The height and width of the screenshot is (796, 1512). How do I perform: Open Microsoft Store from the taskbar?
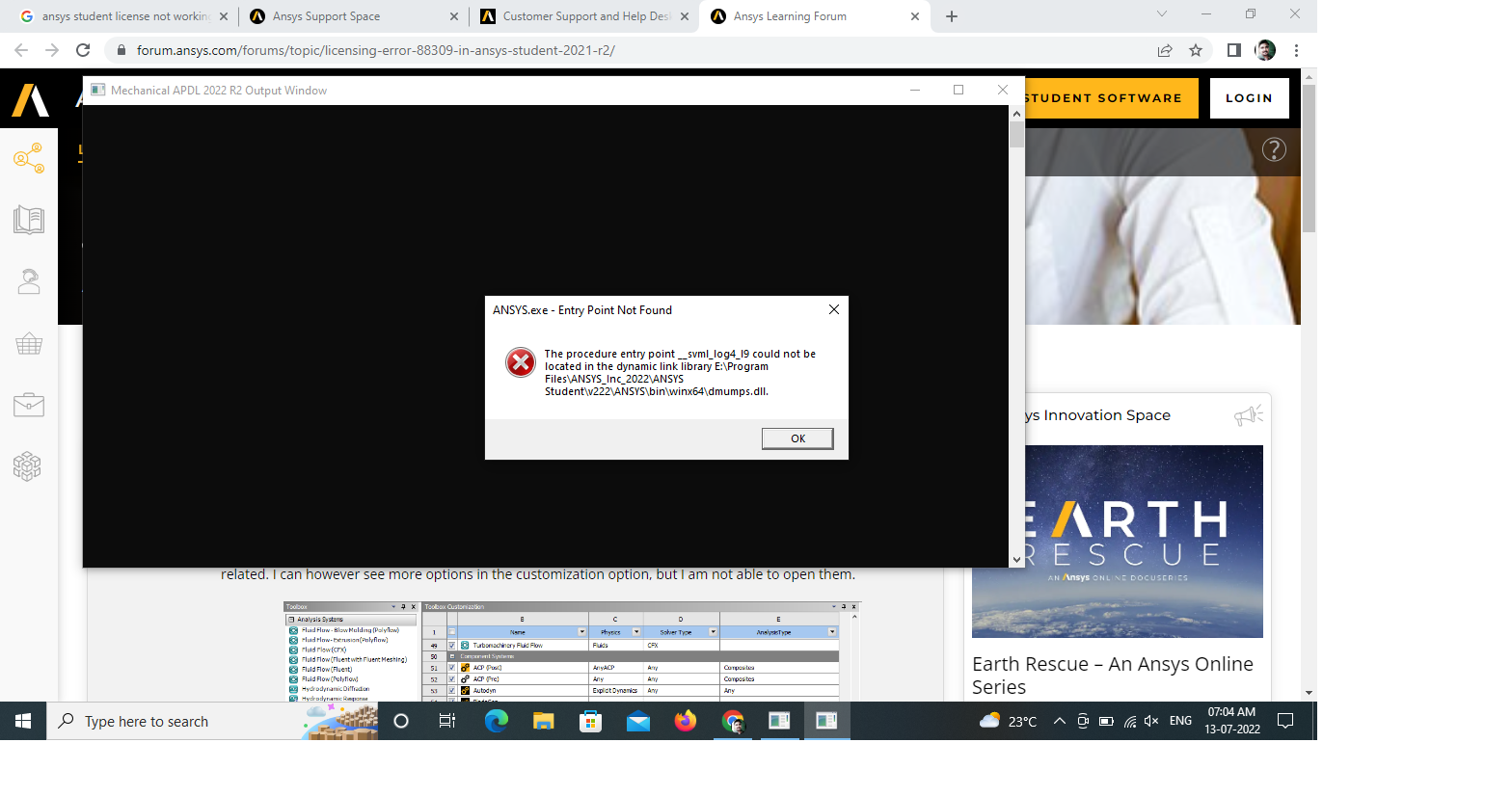coord(590,721)
